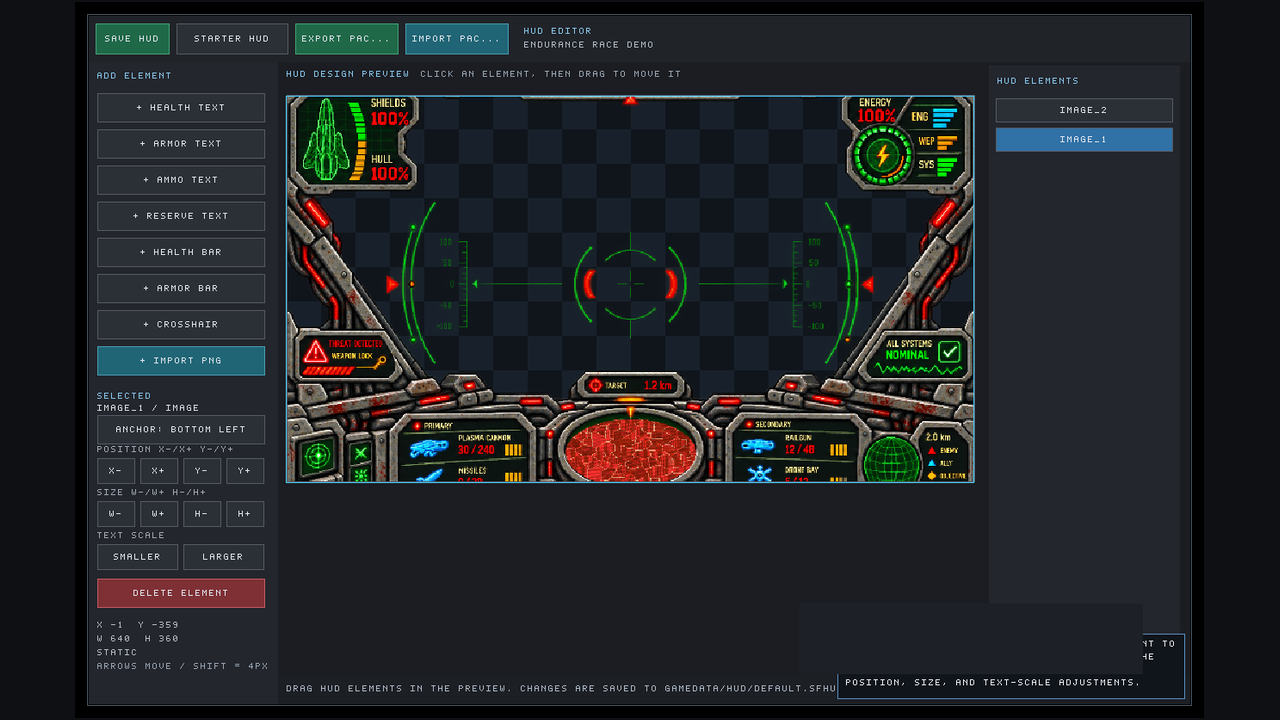Add an Ammo Text element
The height and width of the screenshot is (720, 1280).
pos(181,180)
